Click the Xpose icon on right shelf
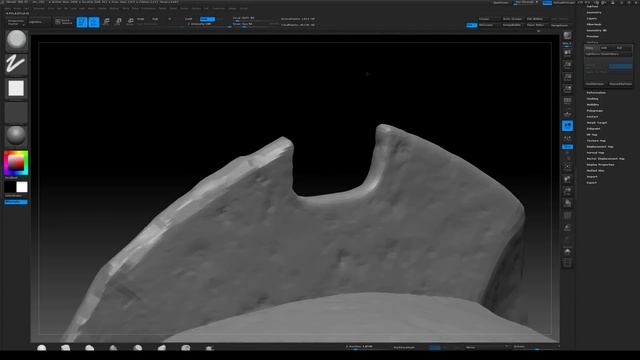The image size is (640, 360). pos(567,263)
